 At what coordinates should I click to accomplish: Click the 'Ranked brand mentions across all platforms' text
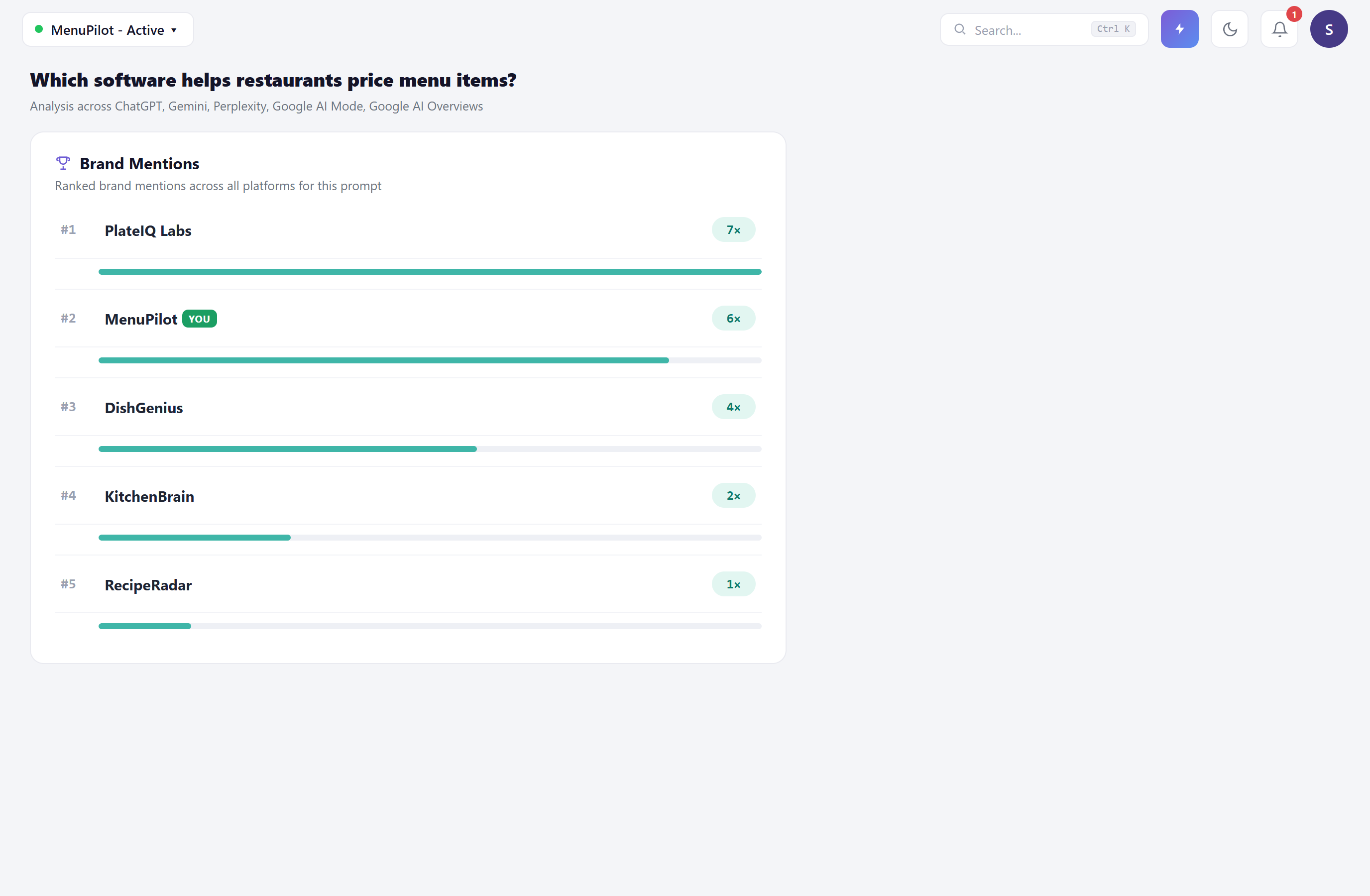point(218,186)
